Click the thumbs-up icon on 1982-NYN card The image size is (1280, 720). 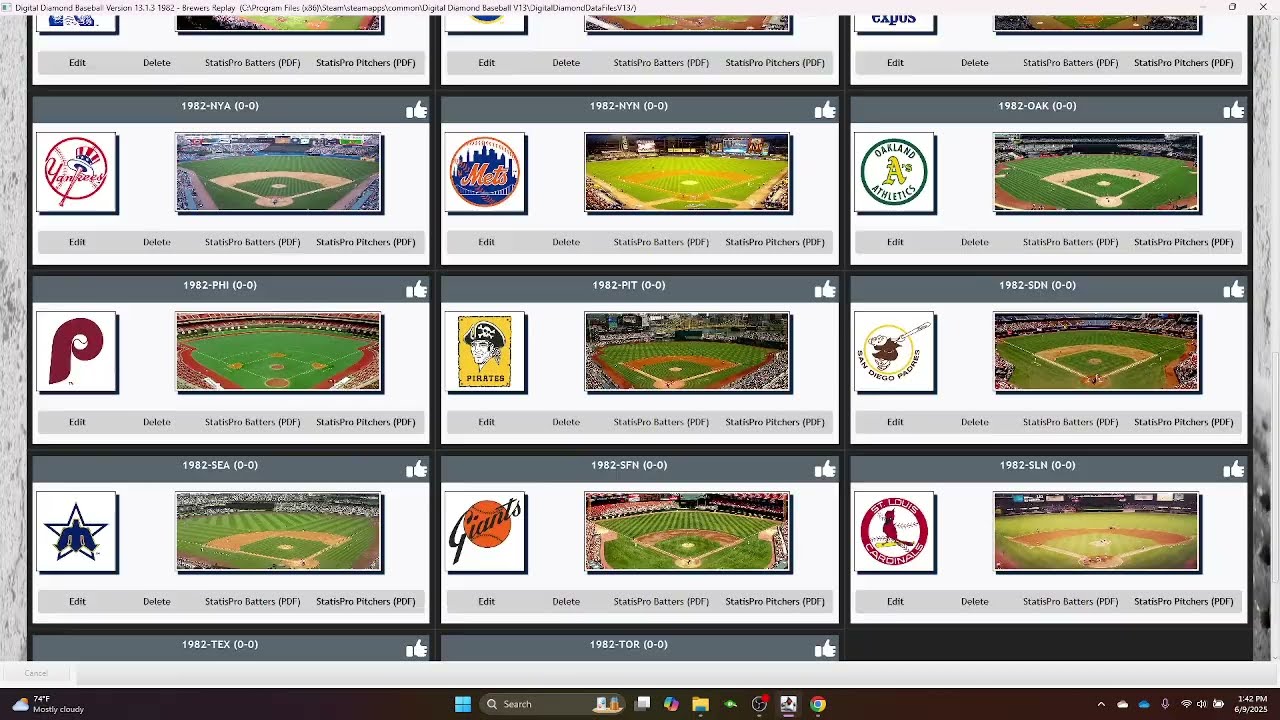(825, 110)
